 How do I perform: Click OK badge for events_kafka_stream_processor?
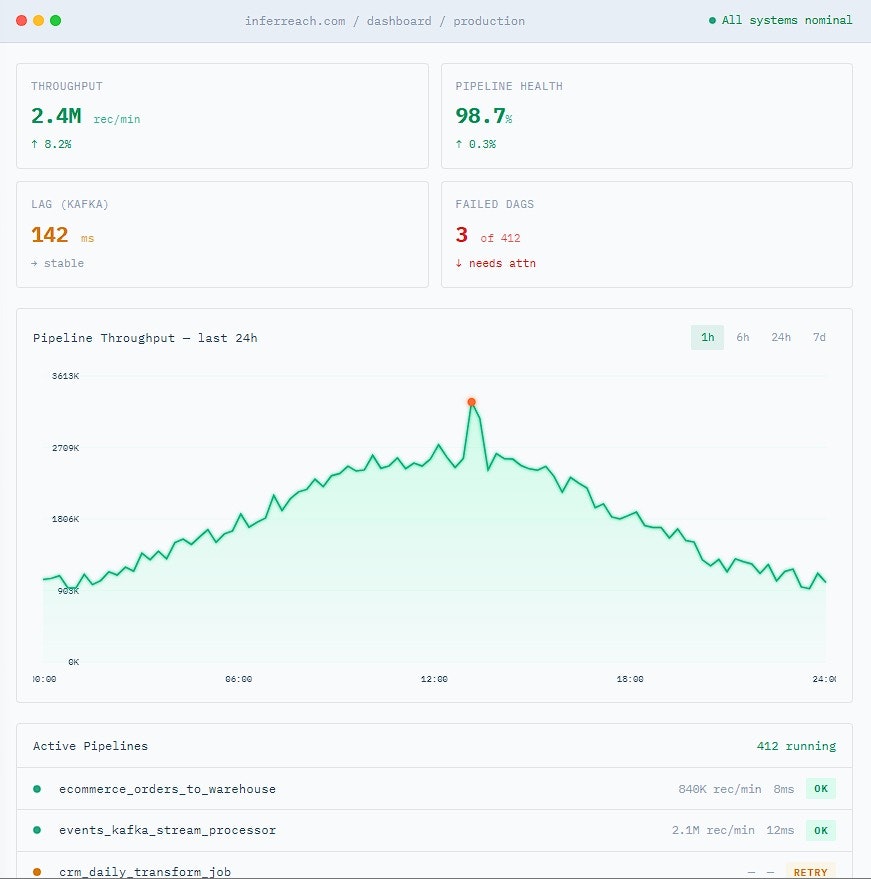coord(821,830)
